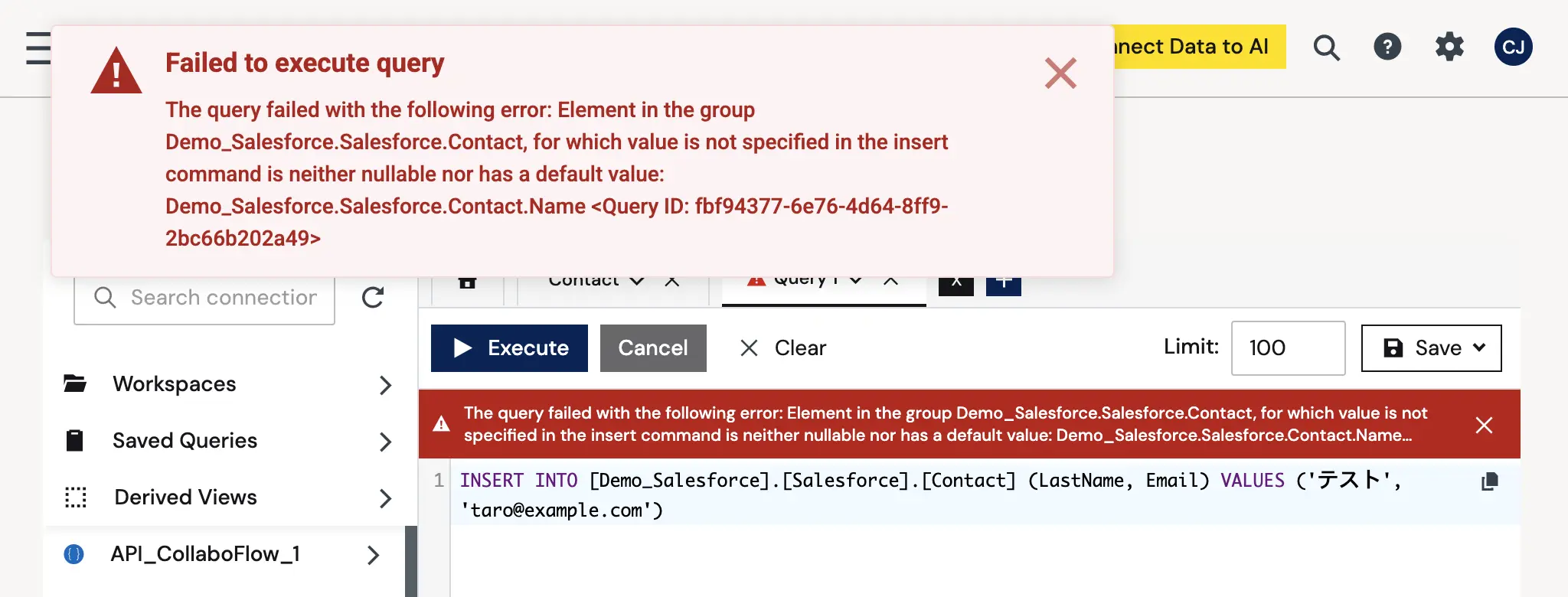Click the black close-all tabs button

pos(956,285)
